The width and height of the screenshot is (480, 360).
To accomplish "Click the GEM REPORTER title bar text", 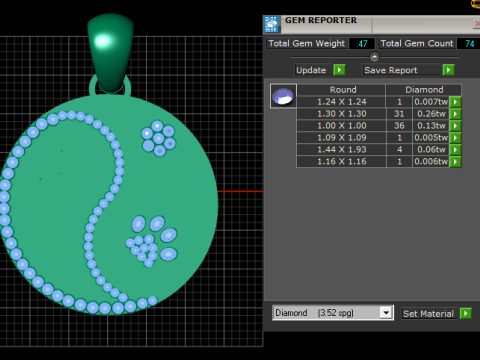I will click(321, 20).
